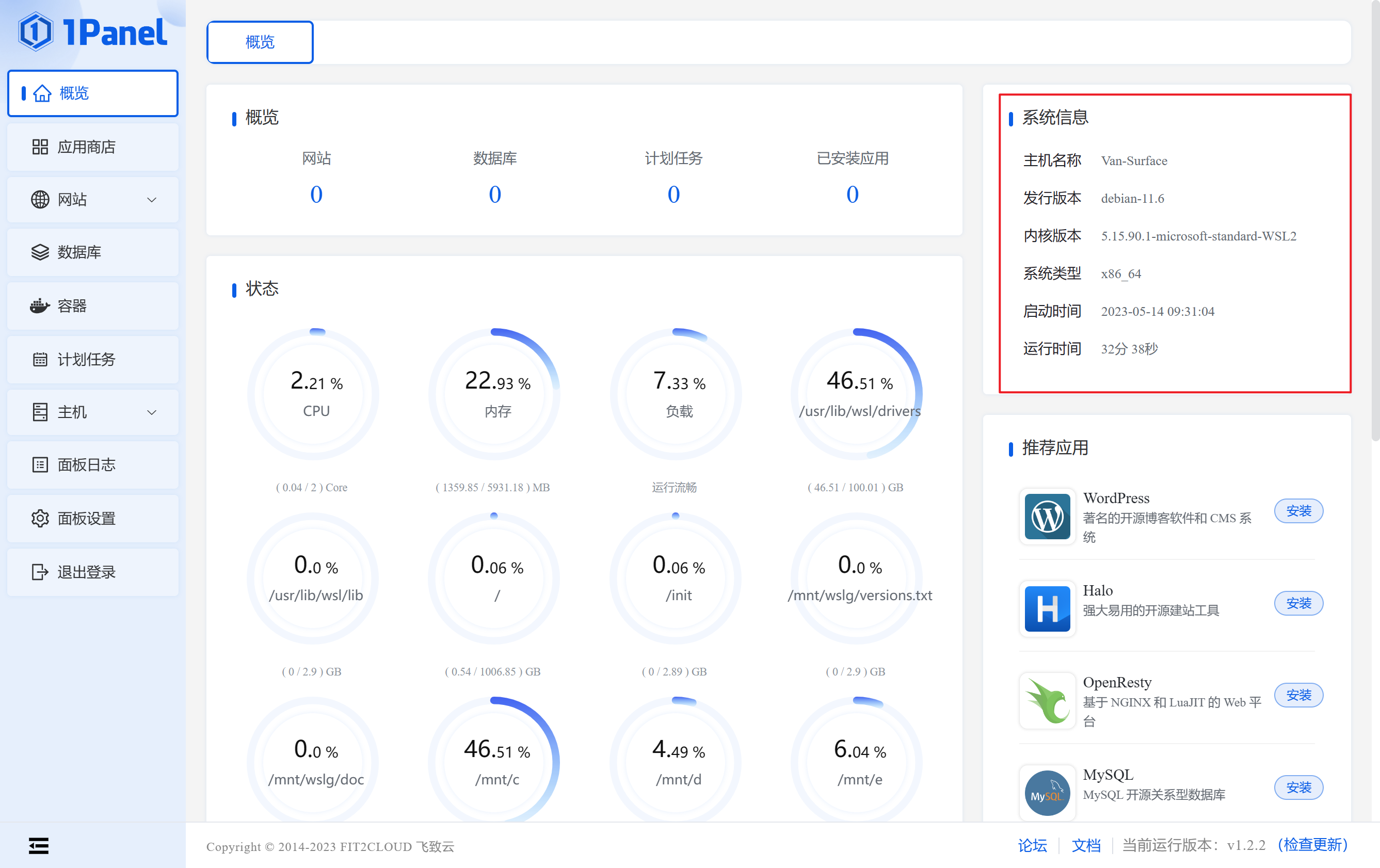Open the 应用商店 app store icon

tap(40, 147)
